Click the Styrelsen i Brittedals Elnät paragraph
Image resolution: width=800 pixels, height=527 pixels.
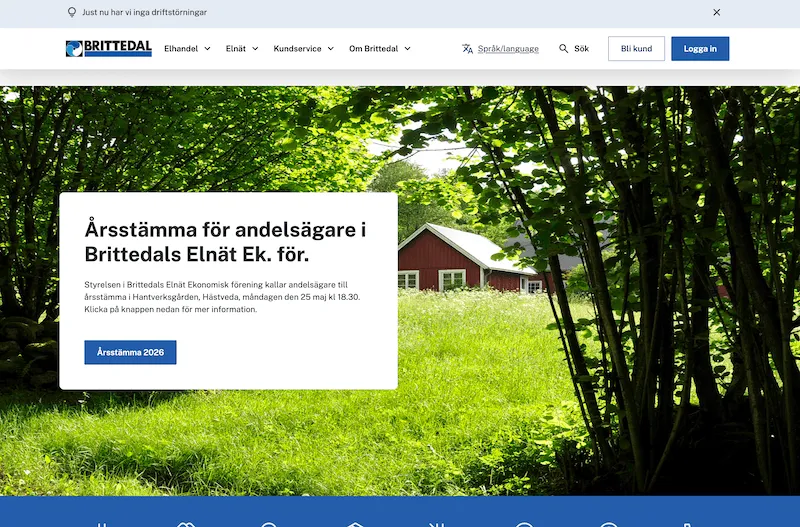tap(222, 297)
